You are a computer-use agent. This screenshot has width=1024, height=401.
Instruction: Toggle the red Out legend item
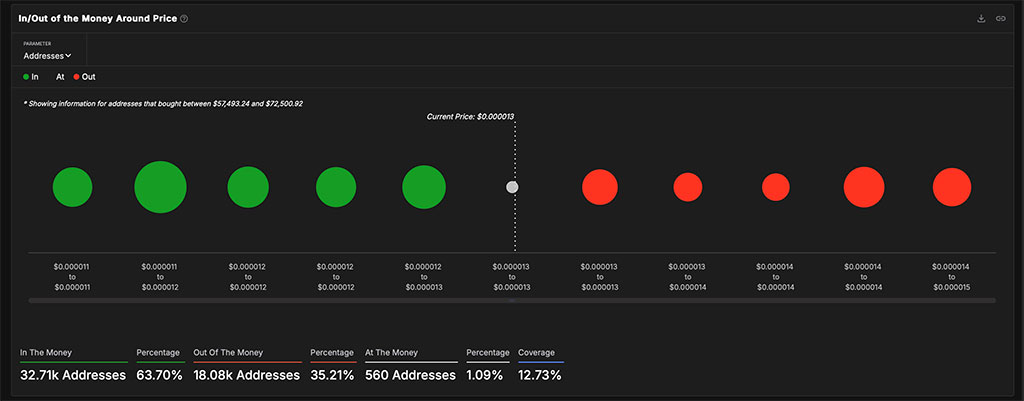84,76
